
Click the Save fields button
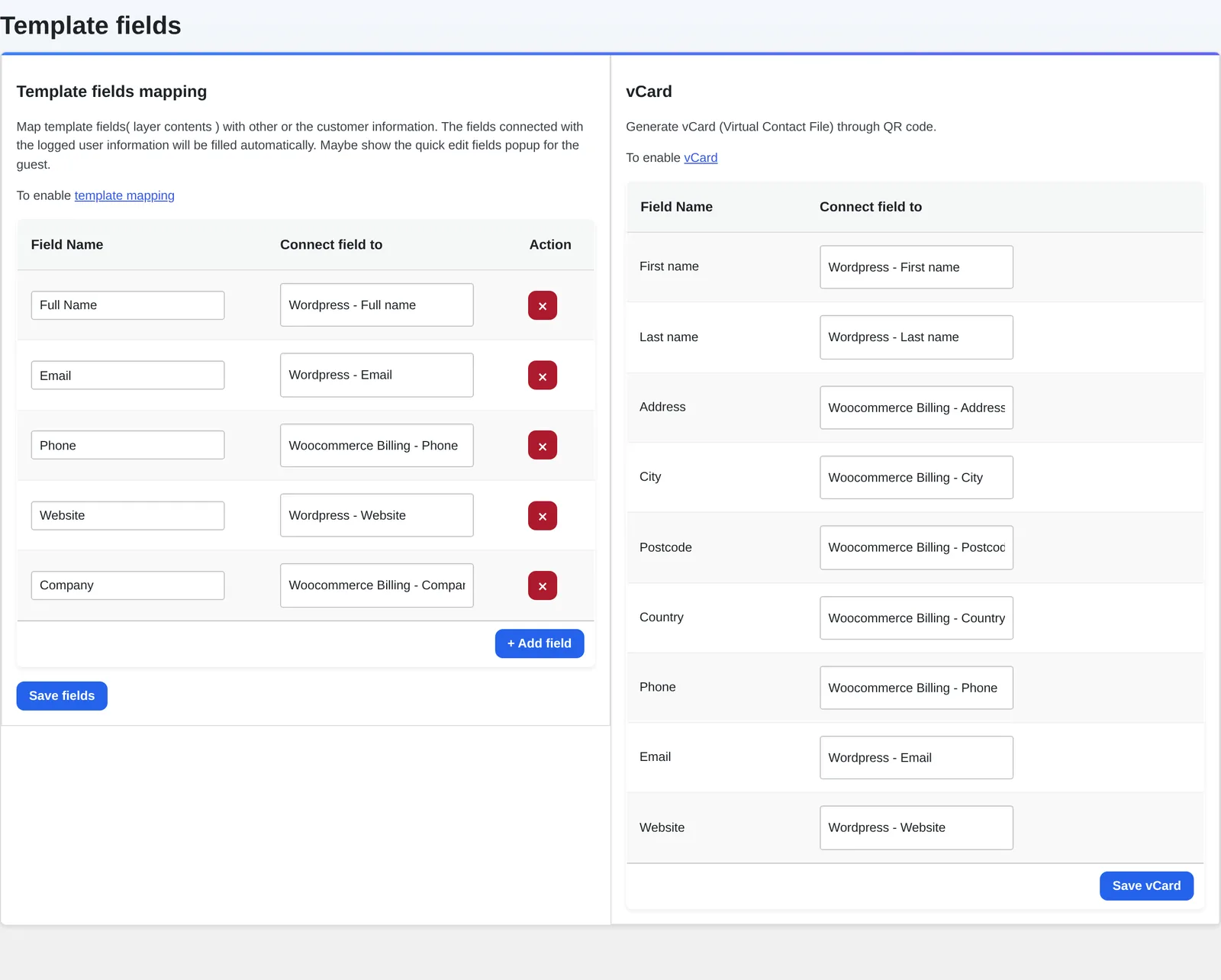pyautogui.click(x=62, y=696)
